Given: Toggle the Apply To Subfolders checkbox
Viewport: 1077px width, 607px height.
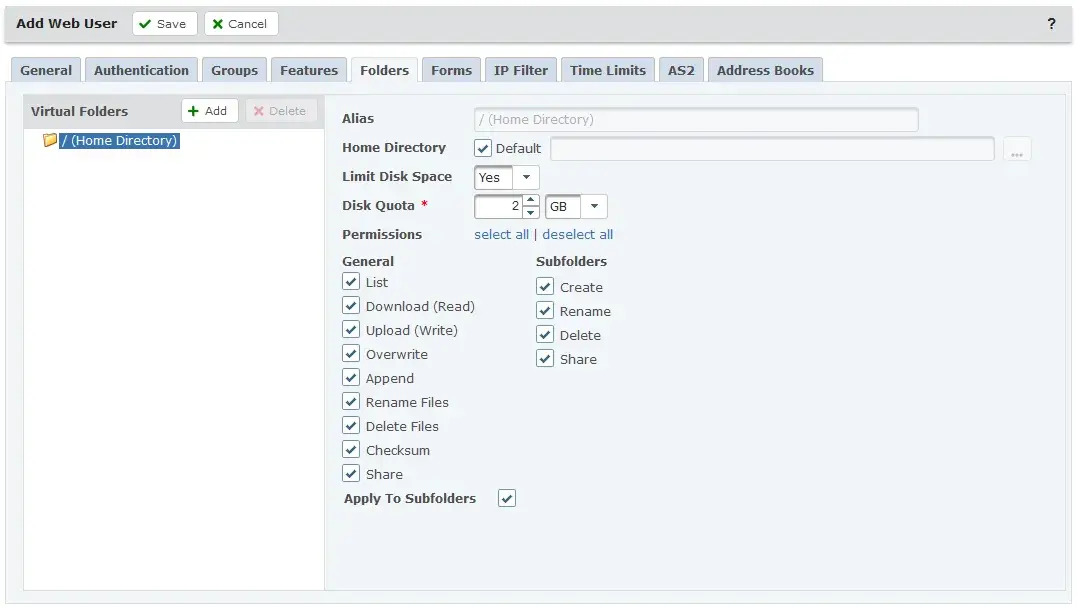Looking at the screenshot, I should coord(507,497).
